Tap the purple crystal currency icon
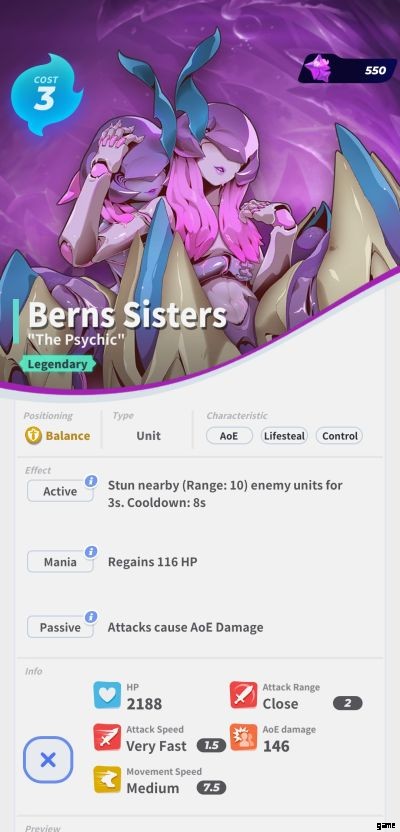The image size is (400, 832). 318,68
